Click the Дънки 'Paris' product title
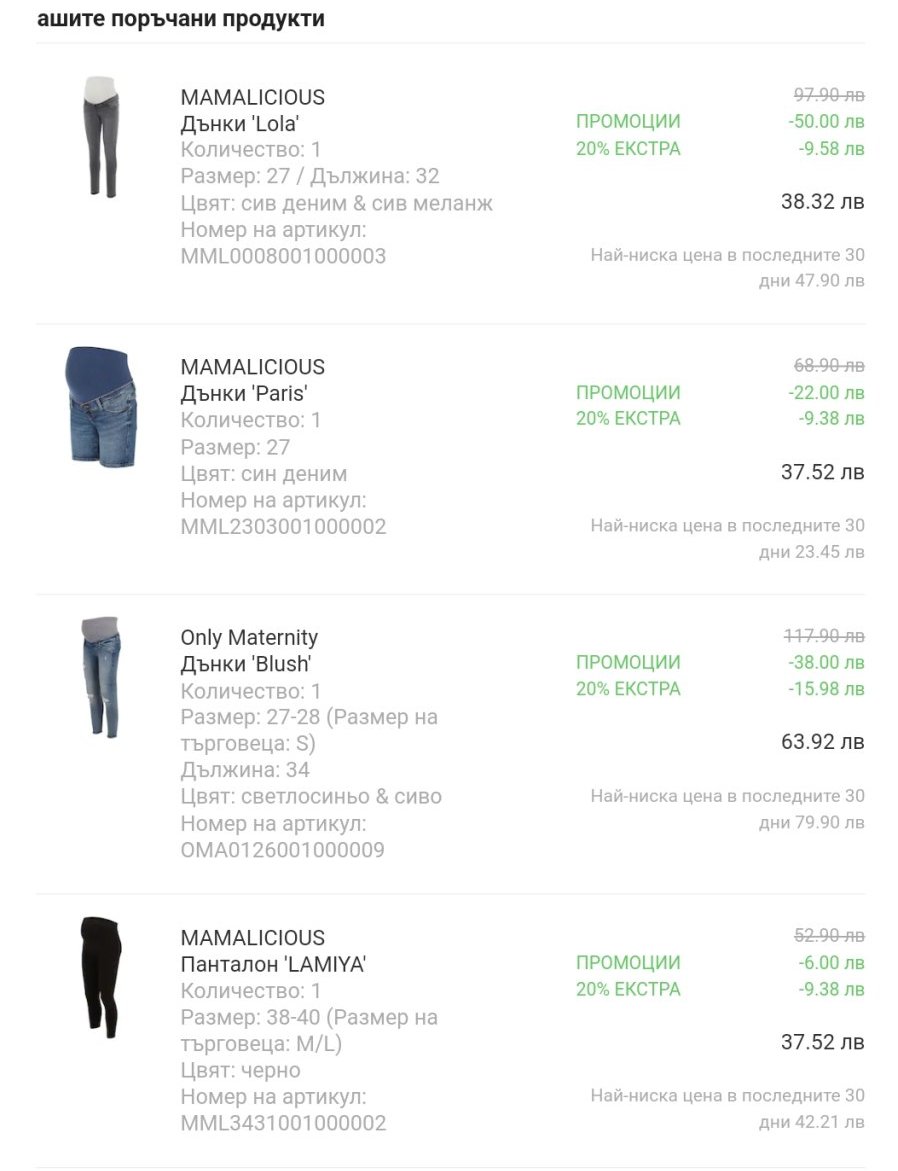Image resolution: width=898 pixels, height=1171 pixels. (x=243, y=394)
